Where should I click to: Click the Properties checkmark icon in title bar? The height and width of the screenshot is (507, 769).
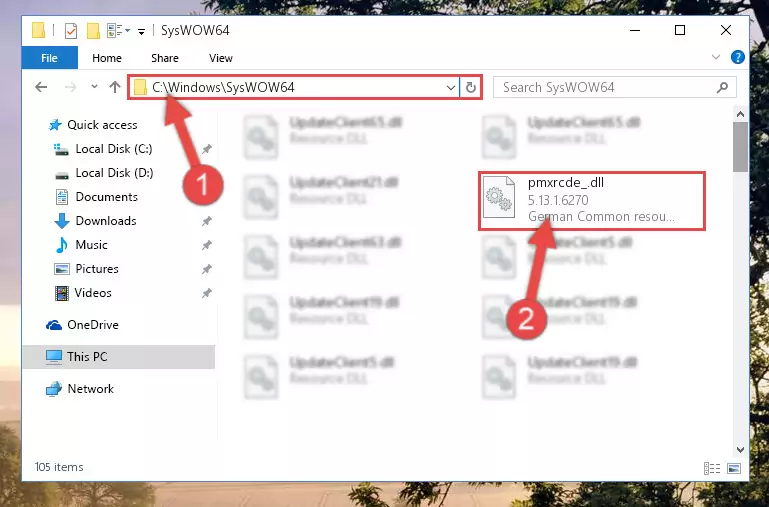pyautogui.click(x=71, y=31)
